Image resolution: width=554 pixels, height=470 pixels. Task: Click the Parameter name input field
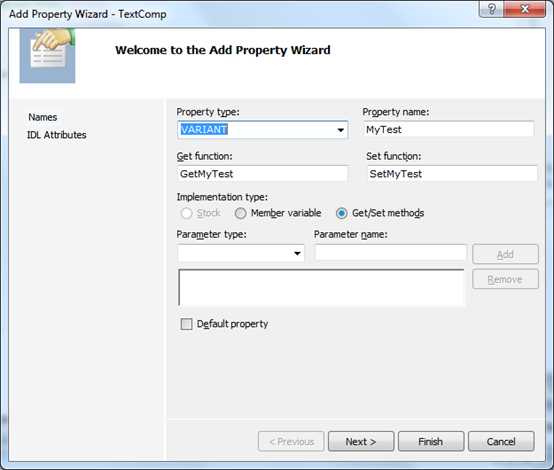click(391, 253)
